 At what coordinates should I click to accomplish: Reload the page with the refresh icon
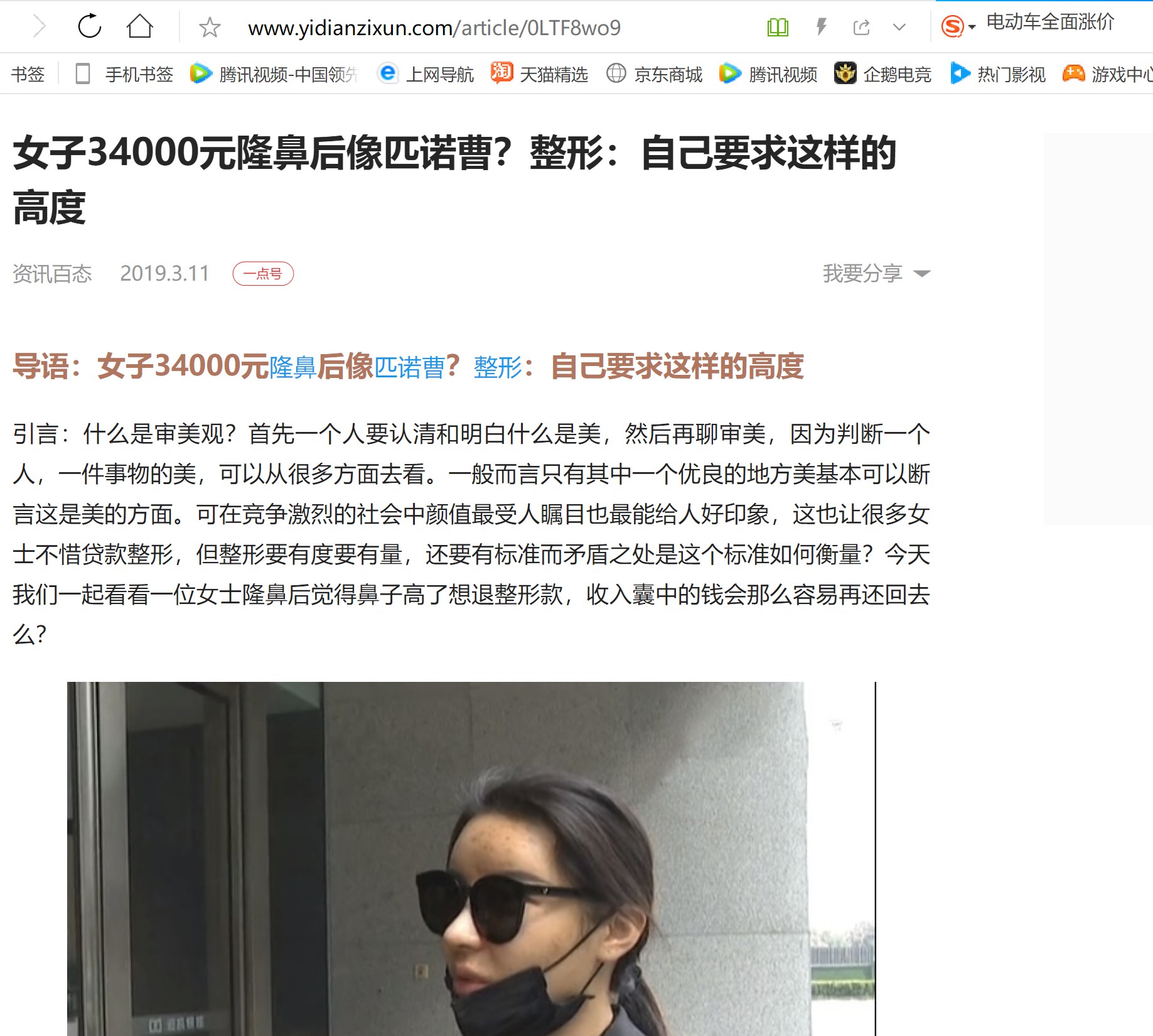89,26
